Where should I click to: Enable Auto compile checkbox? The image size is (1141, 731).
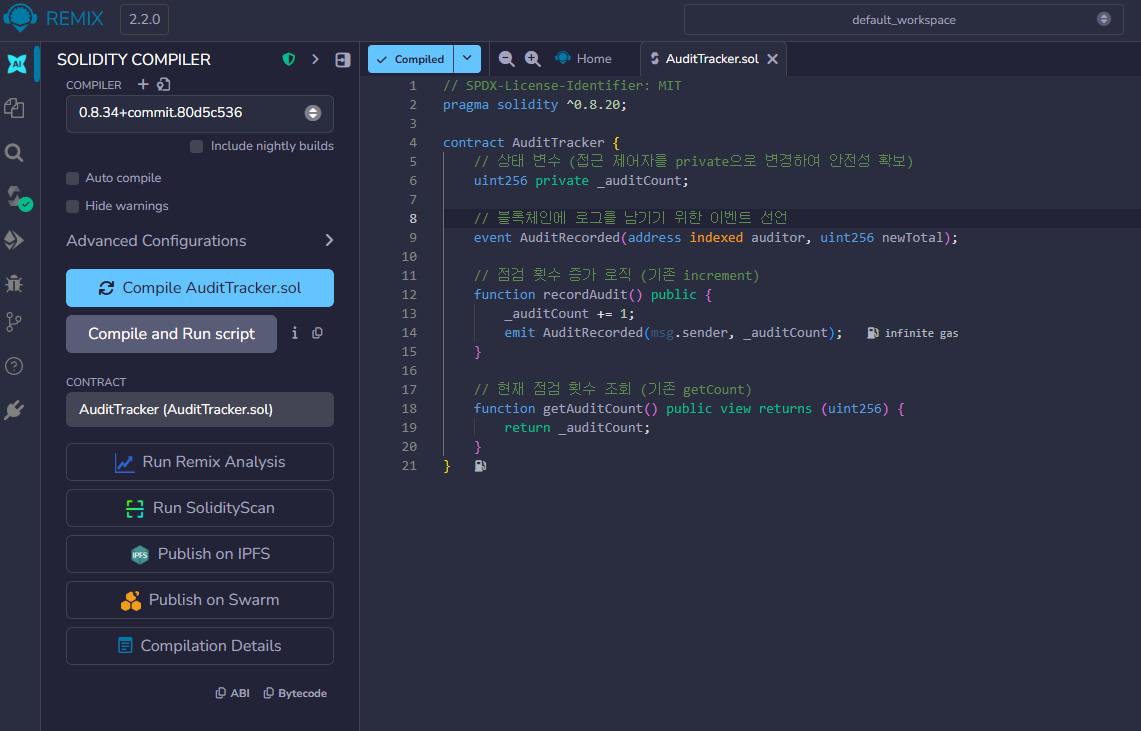[72, 178]
